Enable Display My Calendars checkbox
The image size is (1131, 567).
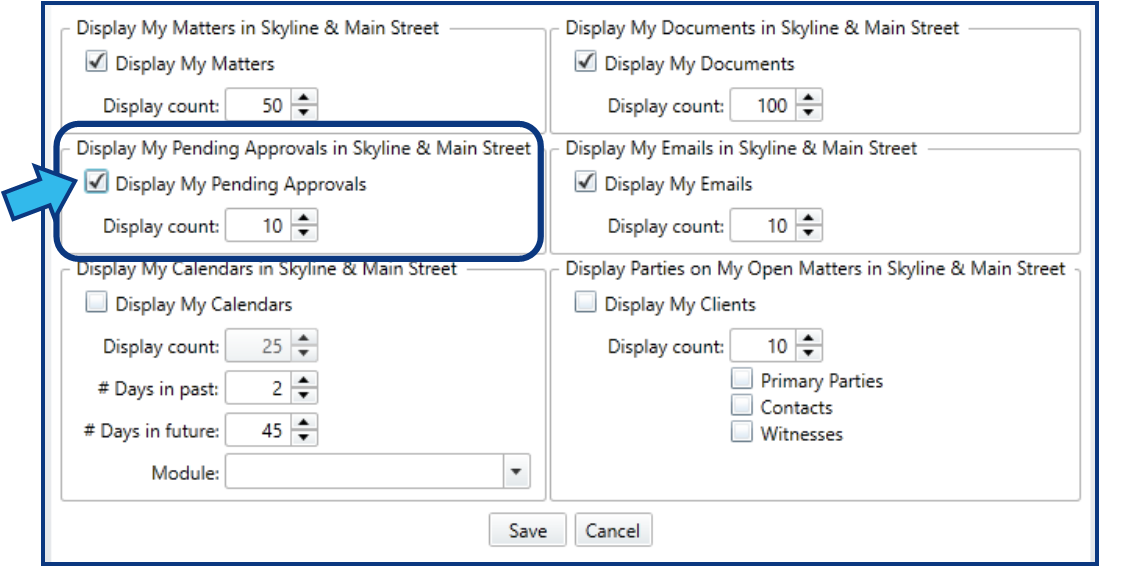97,302
